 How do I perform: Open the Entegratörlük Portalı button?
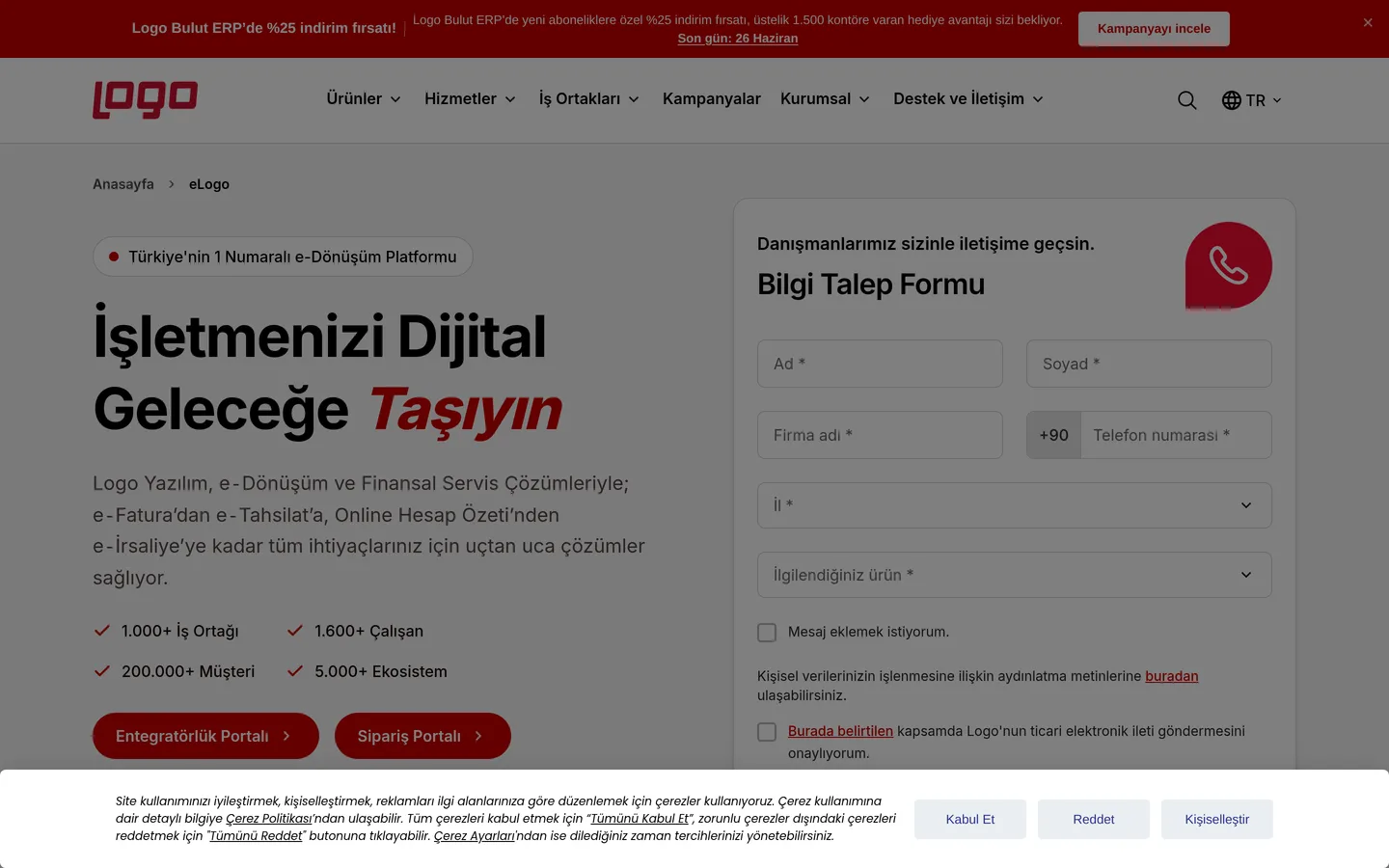coord(205,736)
